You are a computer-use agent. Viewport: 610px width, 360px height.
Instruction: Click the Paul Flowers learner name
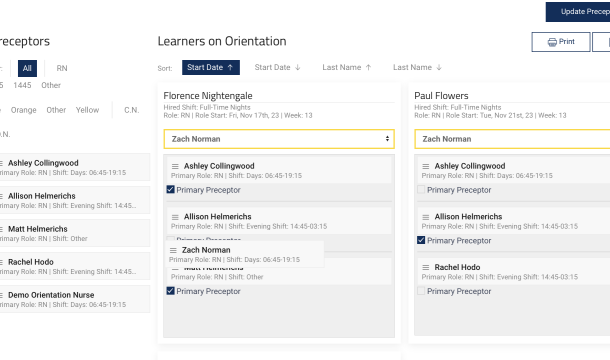(441, 96)
